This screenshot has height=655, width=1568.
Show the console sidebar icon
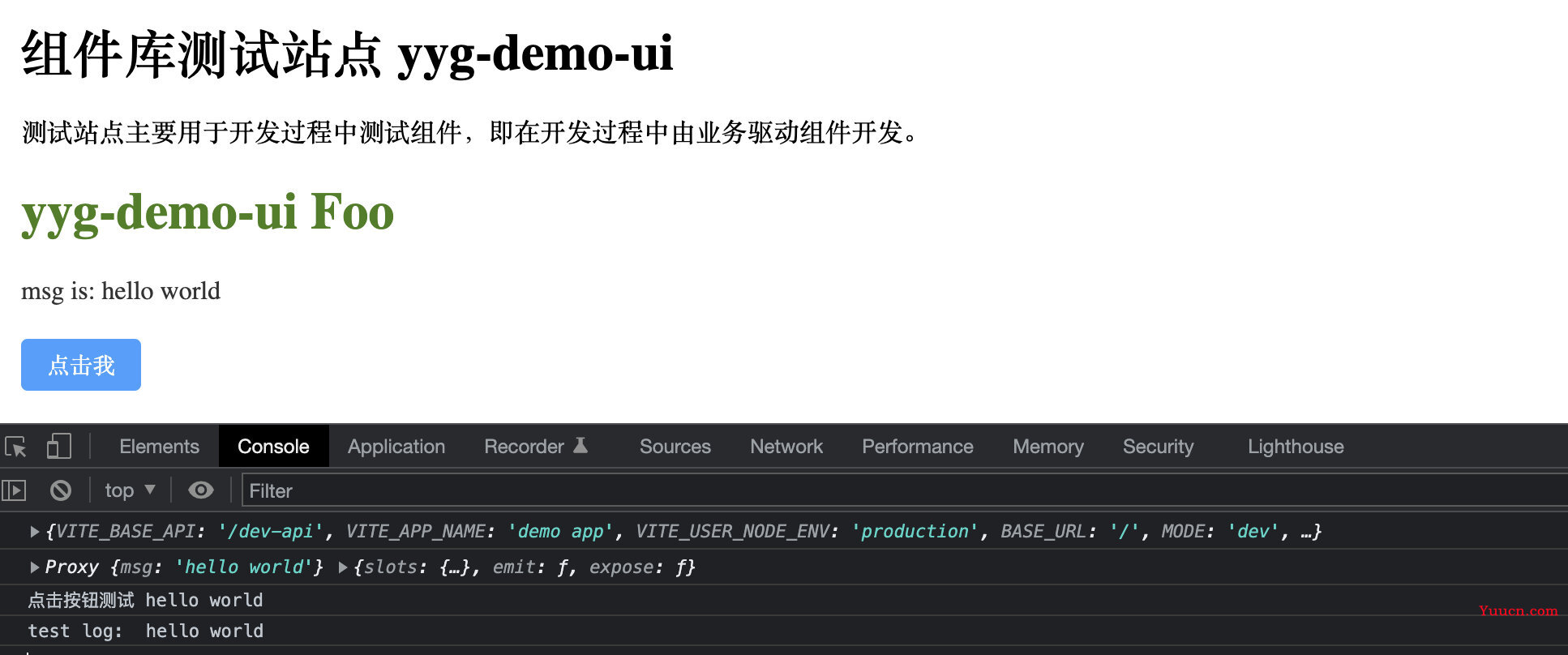coord(15,490)
